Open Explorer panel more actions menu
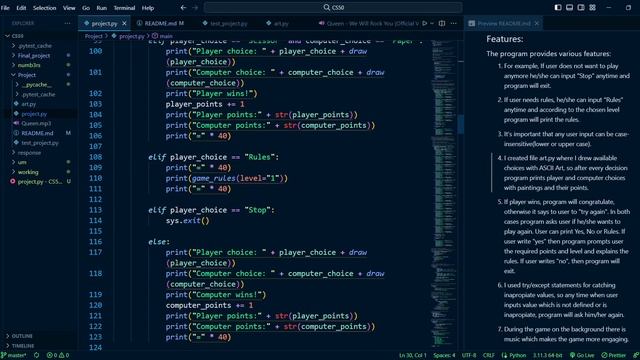 tap(67, 23)
